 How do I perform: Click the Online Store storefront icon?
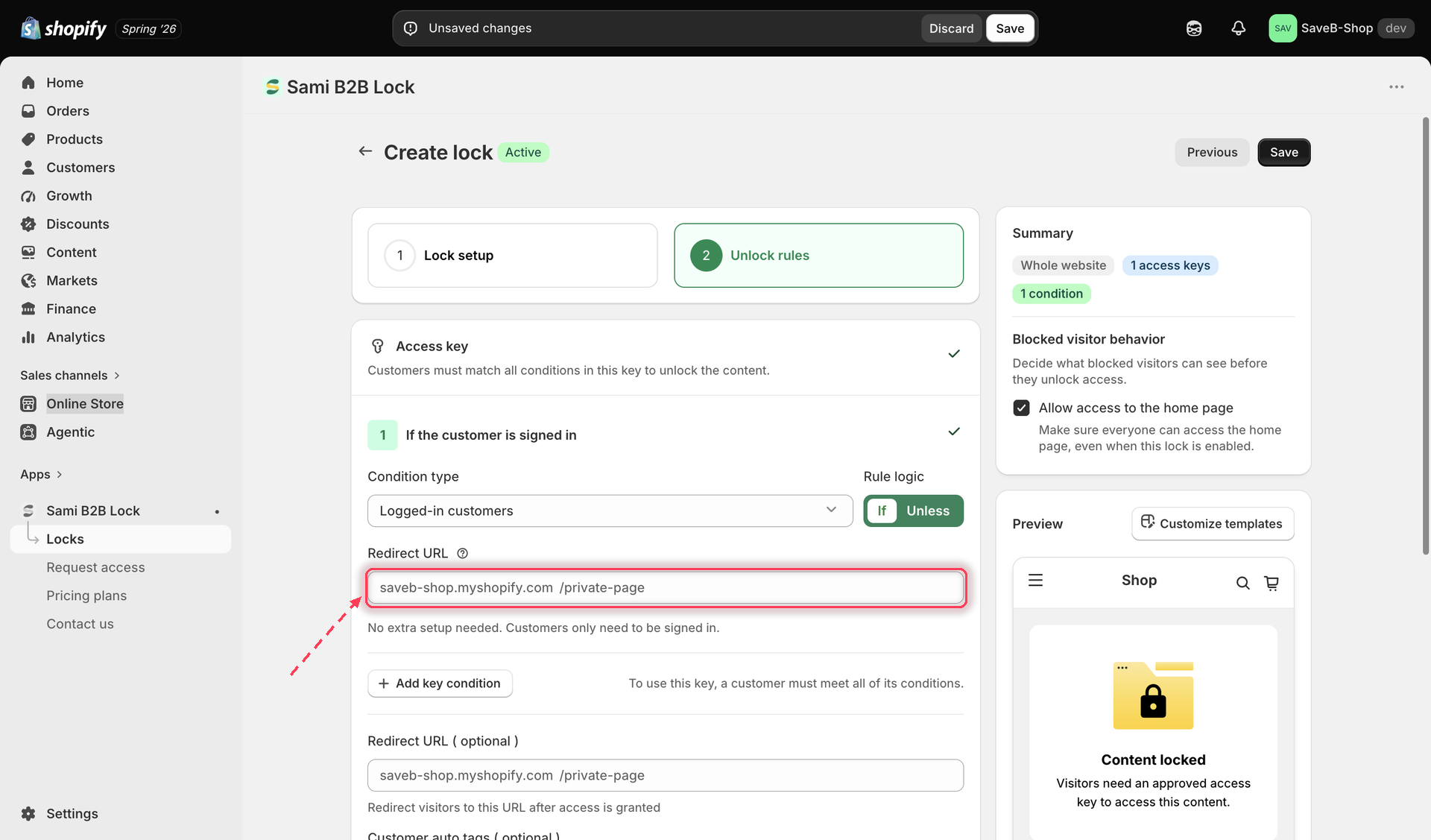click(x=28, y=404)
